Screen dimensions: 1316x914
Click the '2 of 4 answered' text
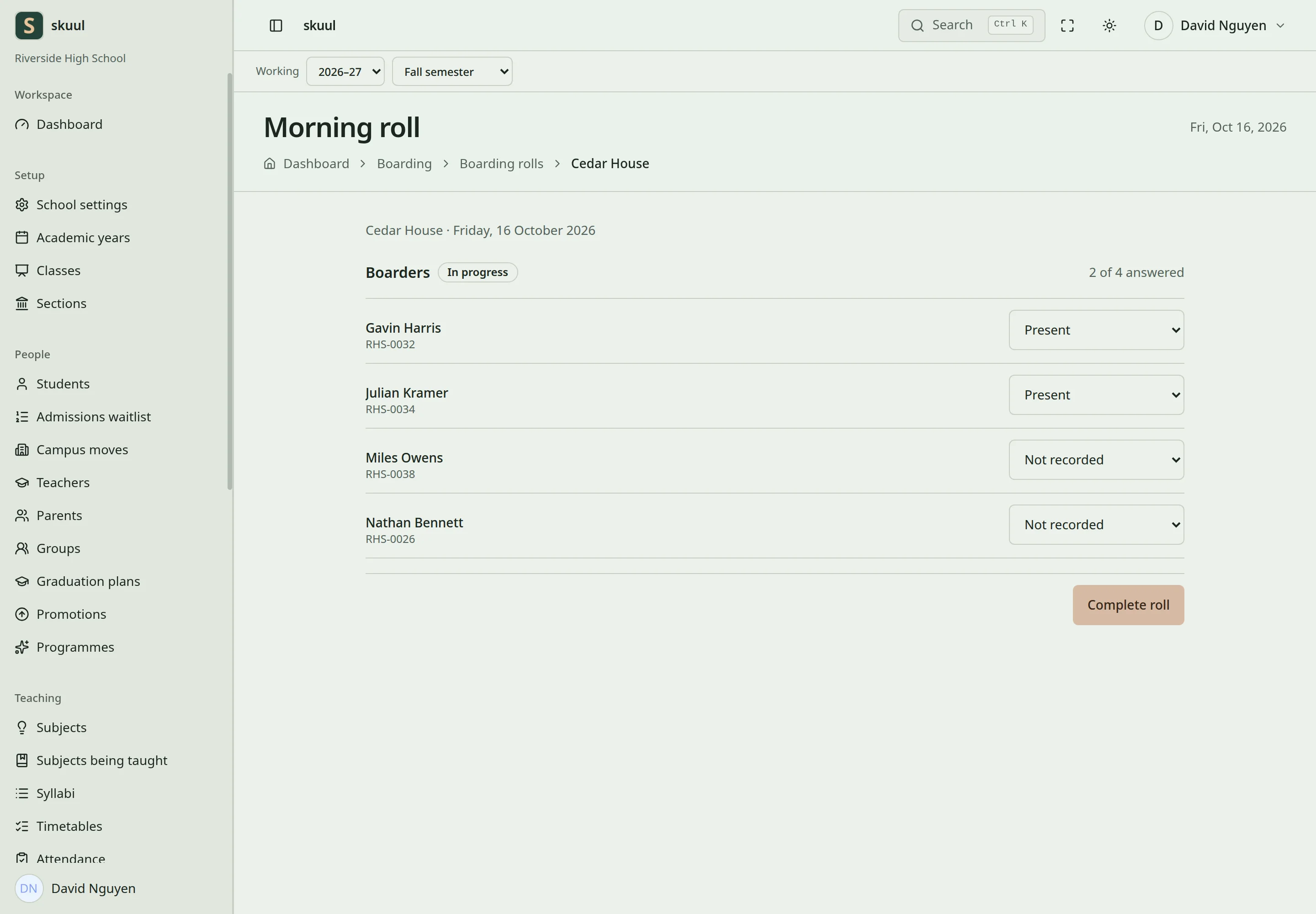1136,272
